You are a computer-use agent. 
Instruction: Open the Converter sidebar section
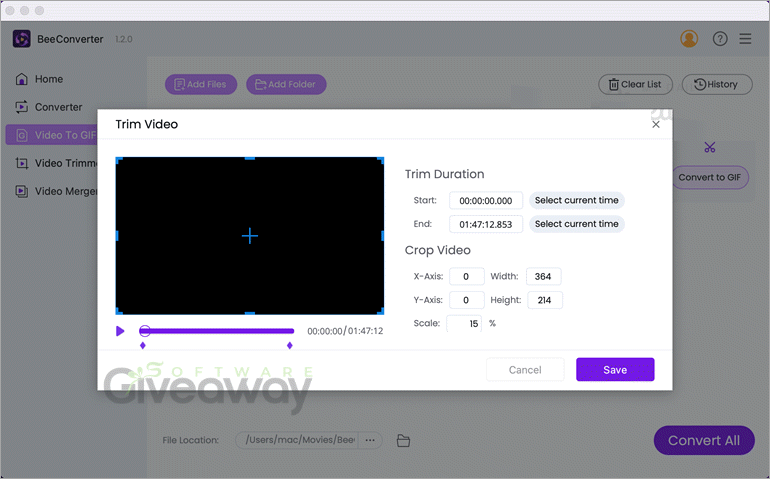coord(58,107)
